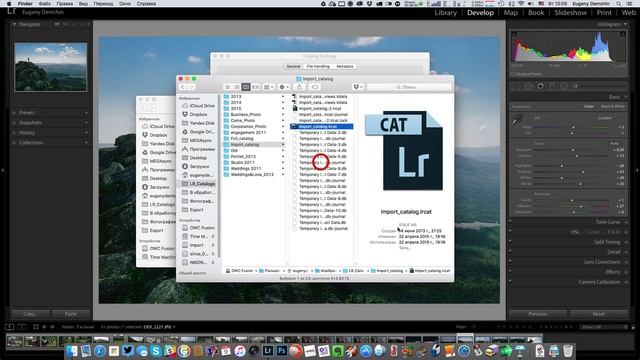The width and height of the screenshot is (640, 360).
Task: Switch to the Slideshow module
Action: coord(570,13)
